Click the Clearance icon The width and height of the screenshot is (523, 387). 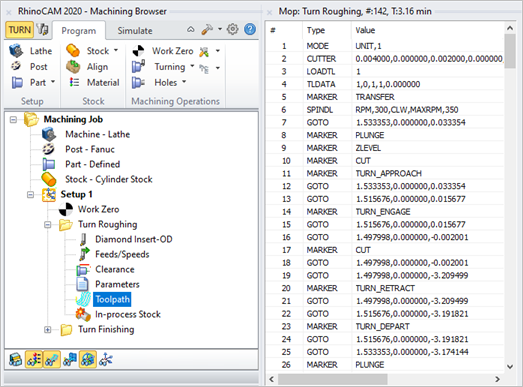(x=83, y=269)
